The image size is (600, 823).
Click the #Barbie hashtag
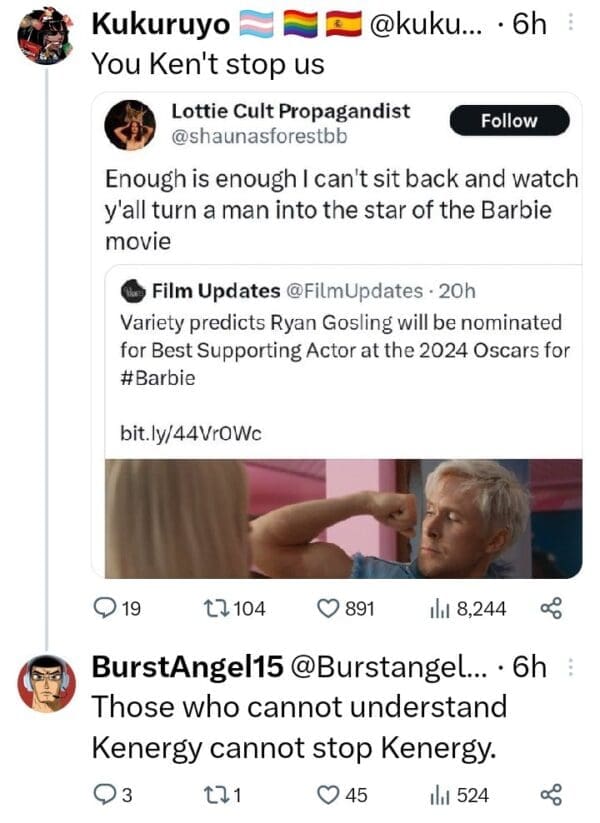click(157, 379)
